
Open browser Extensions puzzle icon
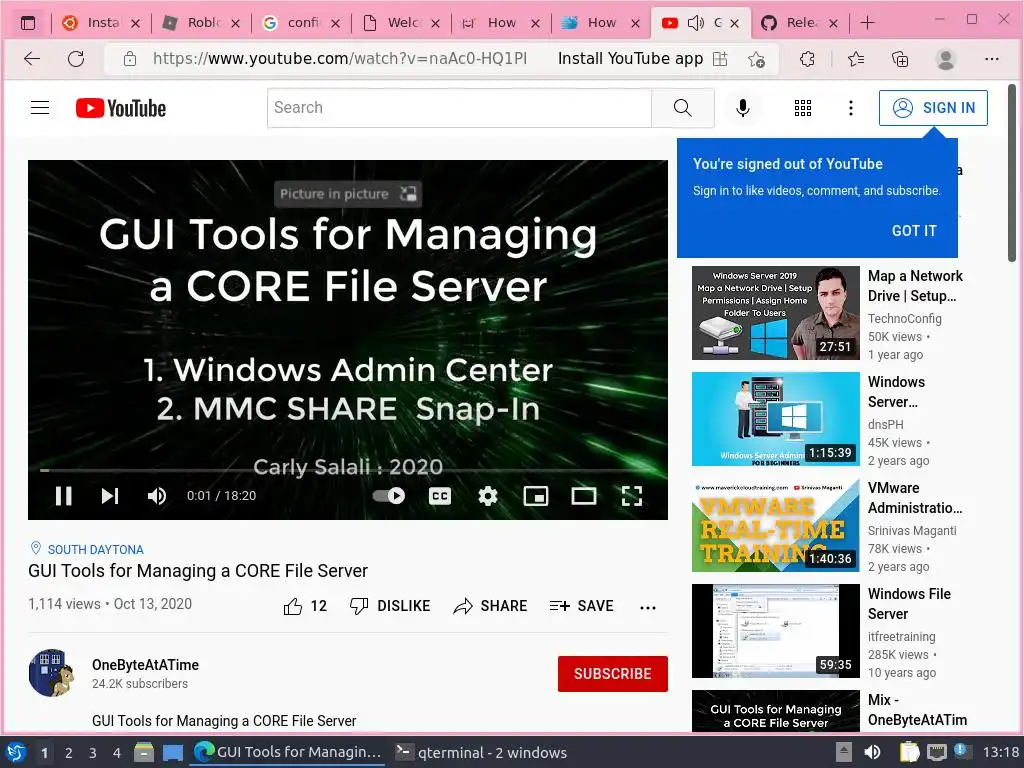click(807, 59)
